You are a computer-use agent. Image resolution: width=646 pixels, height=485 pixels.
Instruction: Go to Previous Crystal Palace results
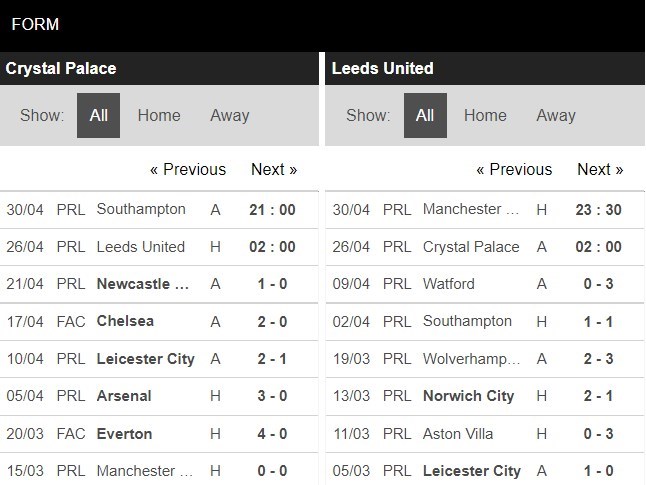(x=188, y=169)
